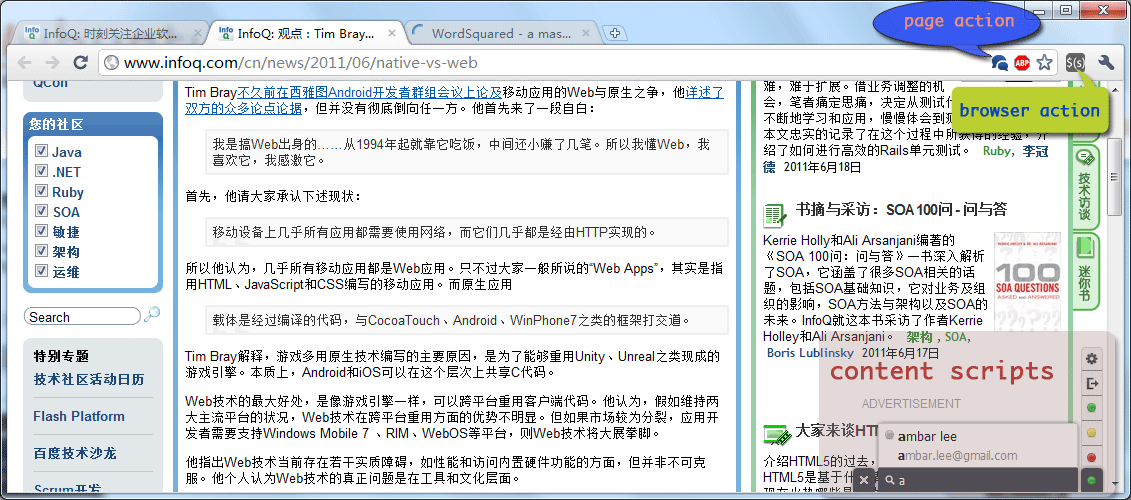
Task: Open the '书摘与采访：SOA 100问 - 问与答' heading
Action: [x=902, y=210]
